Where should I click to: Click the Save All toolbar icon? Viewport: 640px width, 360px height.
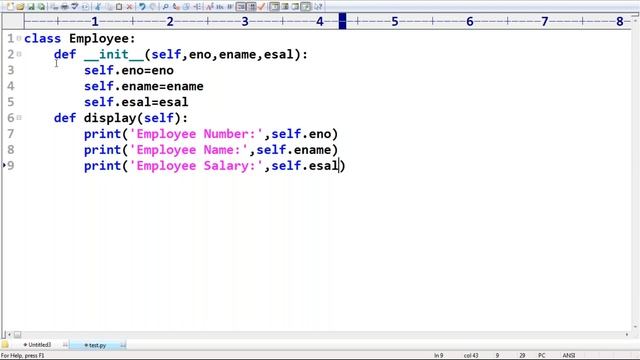point(42,7)
